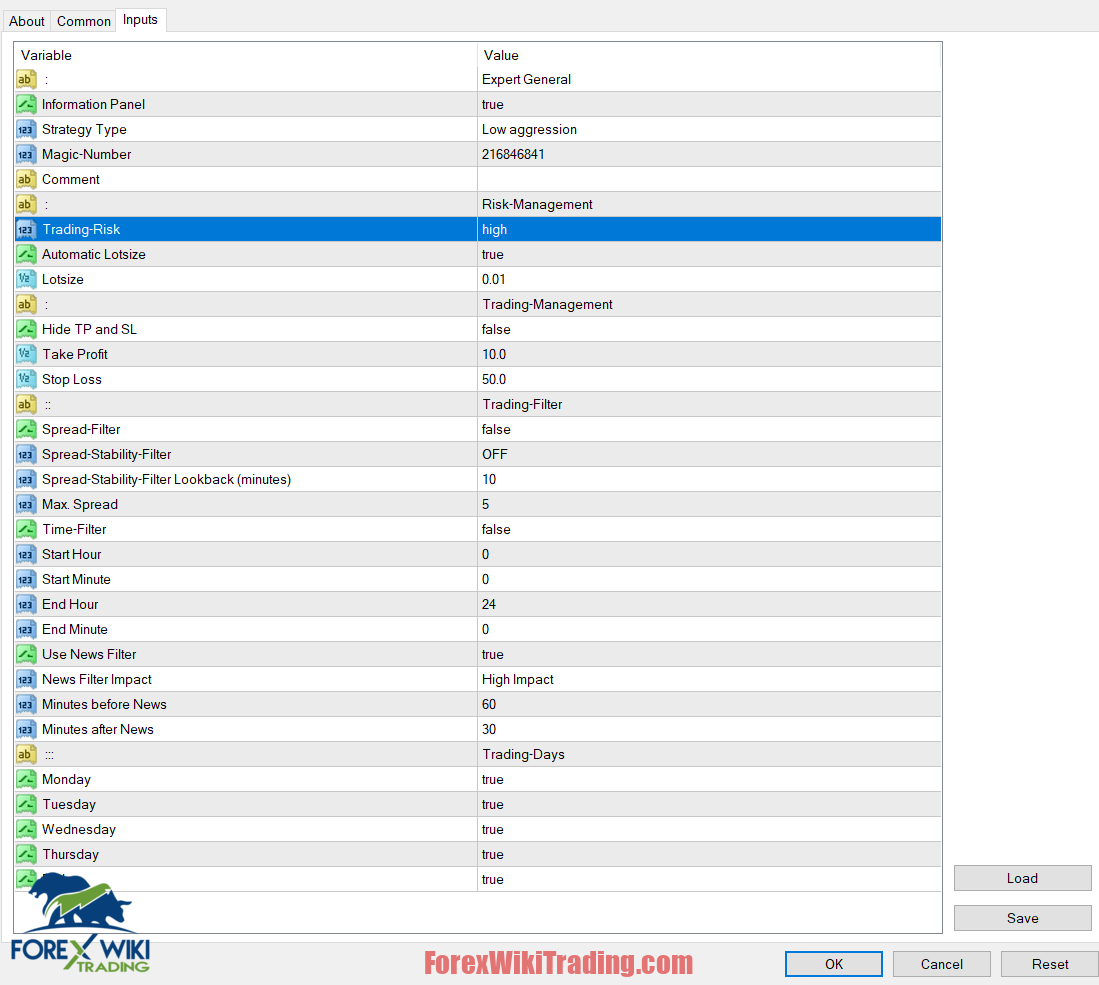Select the Tuesday row label
This screenshot has height=985, width=1099.
tap(69, 805)
